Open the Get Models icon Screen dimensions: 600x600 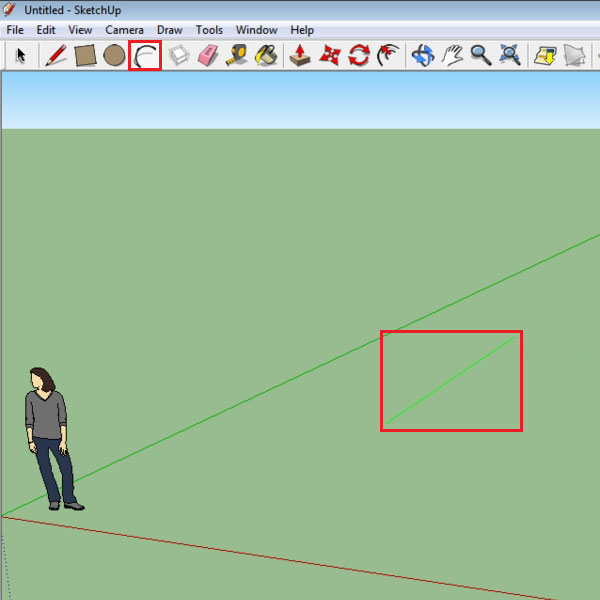coord(545,56)
